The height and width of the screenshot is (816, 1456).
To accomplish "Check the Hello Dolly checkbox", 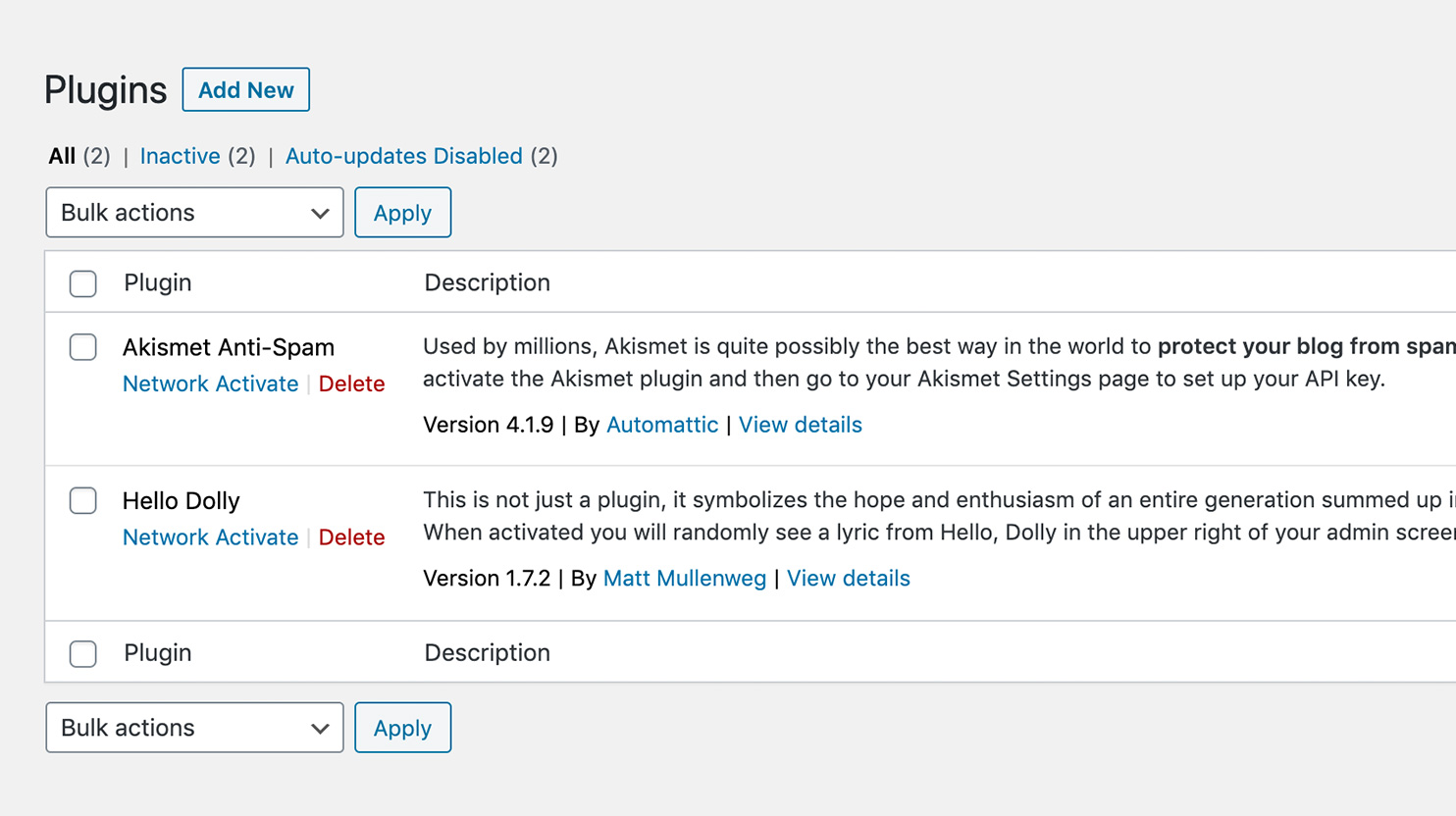I will [83, 500].
